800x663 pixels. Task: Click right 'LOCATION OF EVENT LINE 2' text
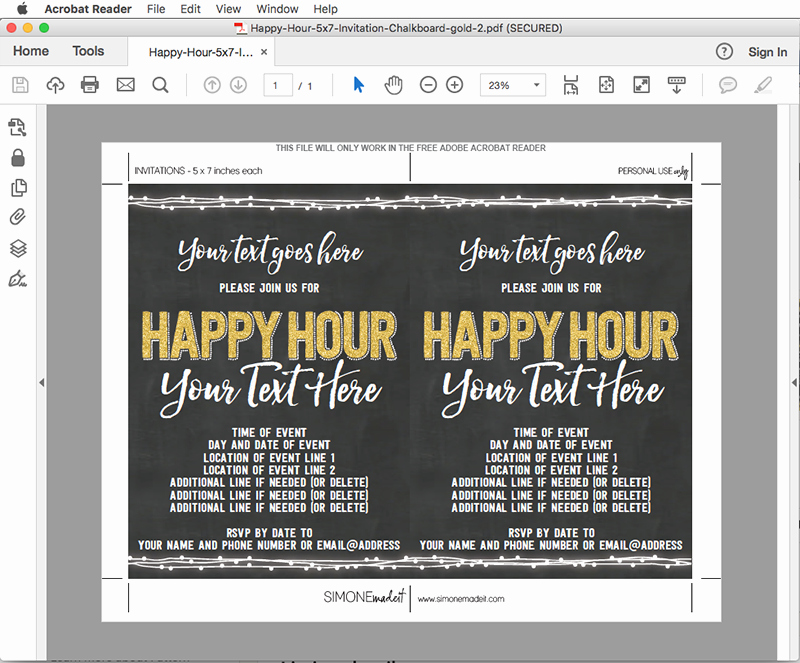point(551,470)
